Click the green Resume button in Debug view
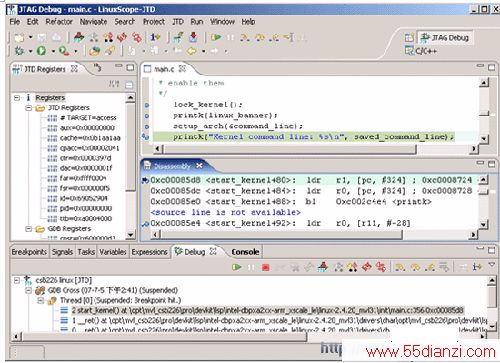 click(x=237, y=267)
